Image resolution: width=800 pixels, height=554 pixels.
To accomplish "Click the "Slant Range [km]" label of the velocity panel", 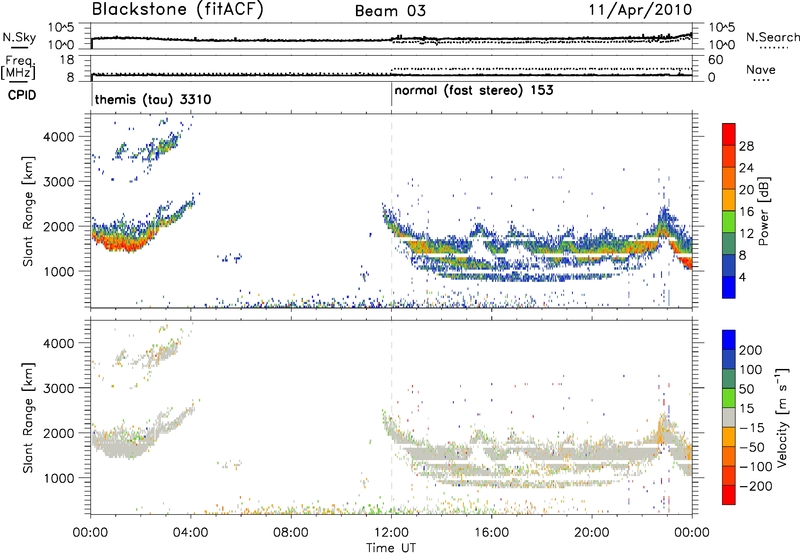I will [28, 417].
